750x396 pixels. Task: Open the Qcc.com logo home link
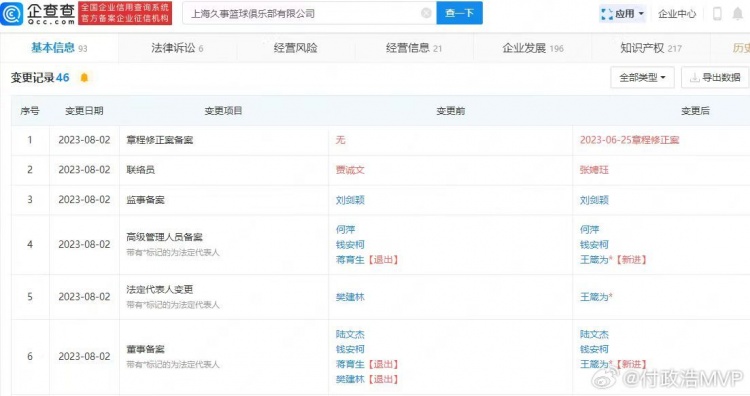point(38,13)
